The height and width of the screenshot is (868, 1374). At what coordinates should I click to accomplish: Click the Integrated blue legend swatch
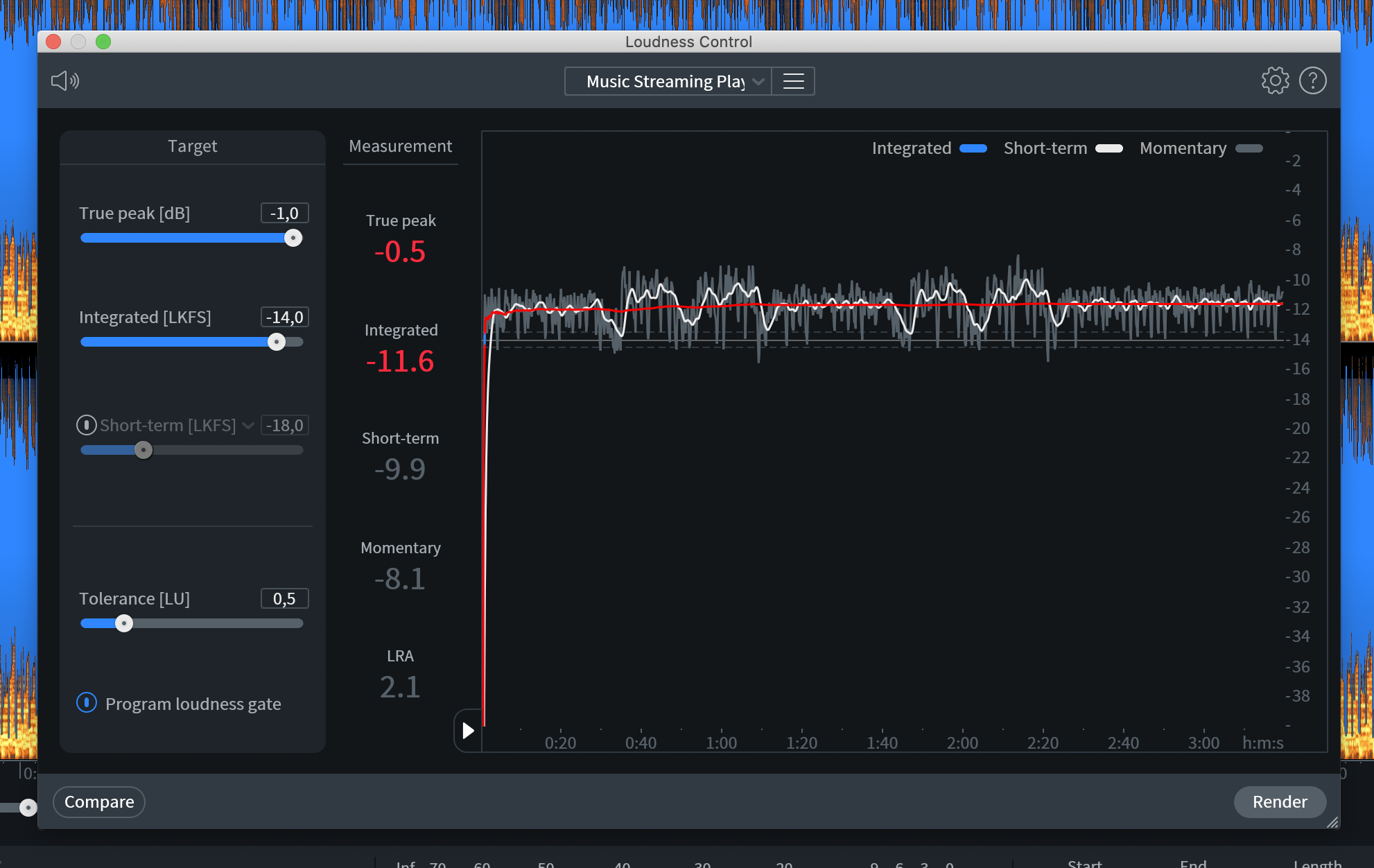pyautogui.click(x=973, y=148)
